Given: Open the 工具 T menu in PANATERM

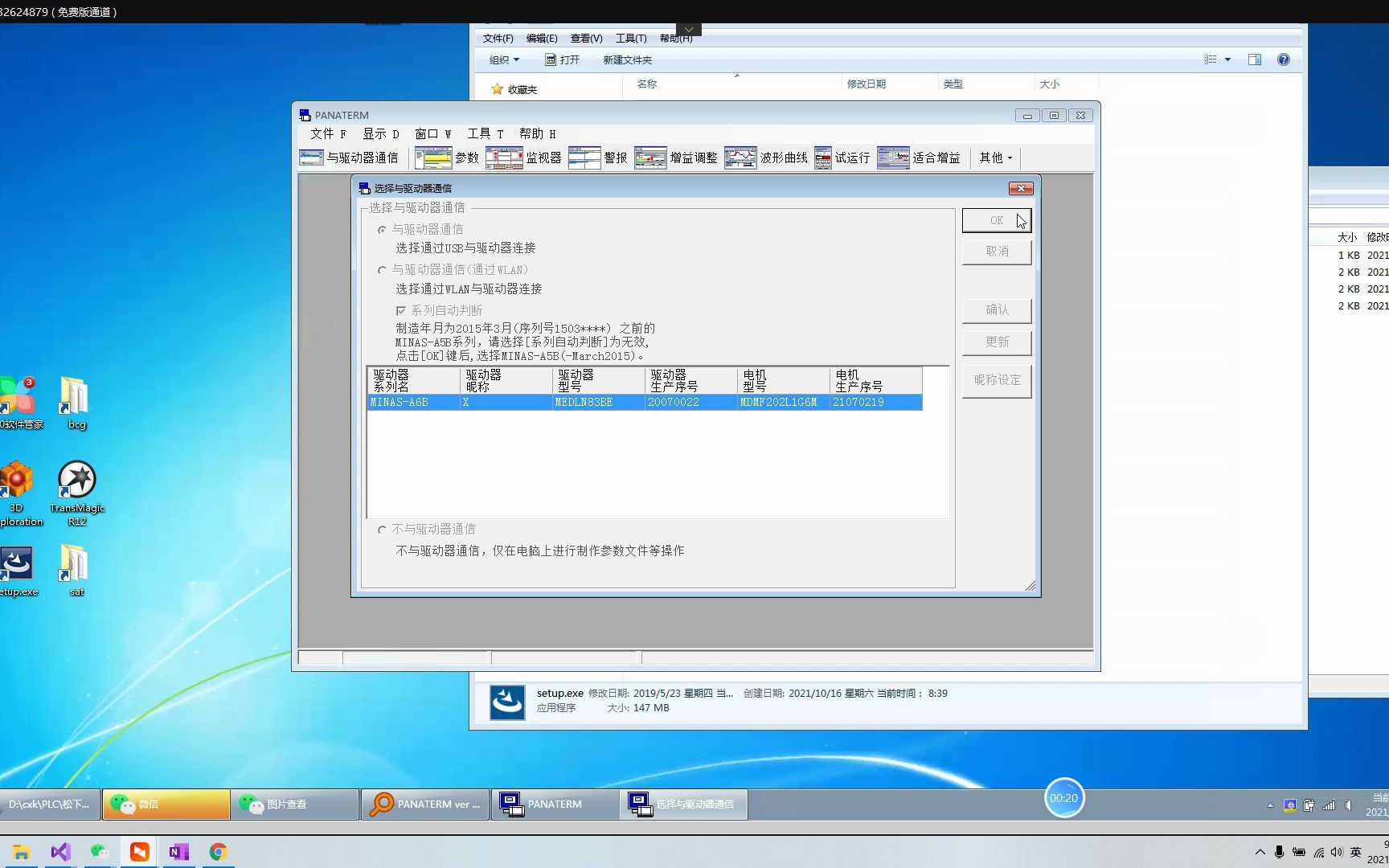Looking at the screenshot, I should pyautogui.click(x=485, y=134).
